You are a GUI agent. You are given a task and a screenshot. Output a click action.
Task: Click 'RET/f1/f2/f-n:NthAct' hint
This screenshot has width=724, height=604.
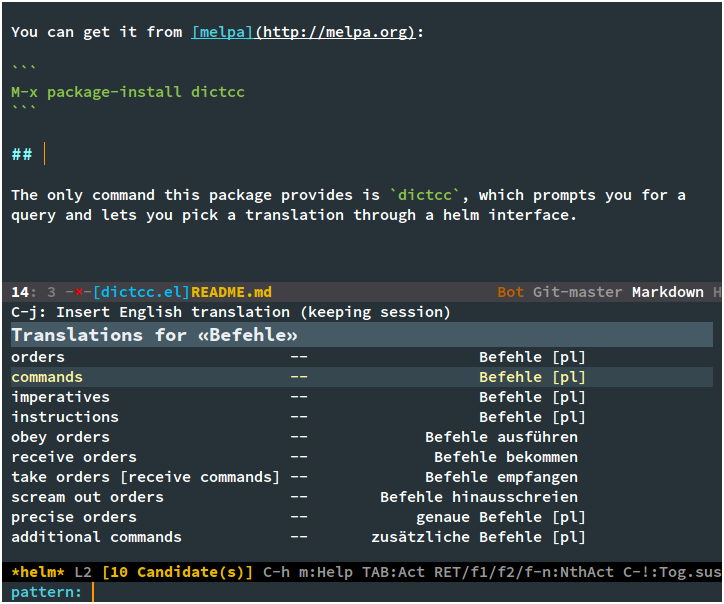tap(524, 572)
